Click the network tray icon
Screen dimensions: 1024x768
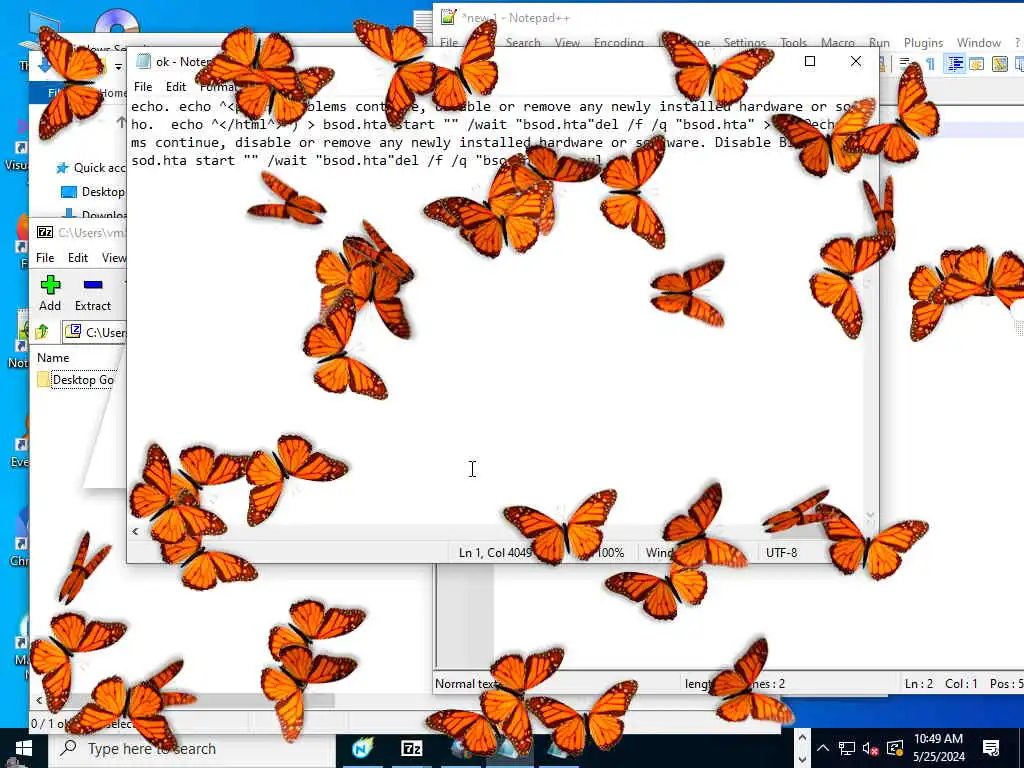tap(846, 748)
